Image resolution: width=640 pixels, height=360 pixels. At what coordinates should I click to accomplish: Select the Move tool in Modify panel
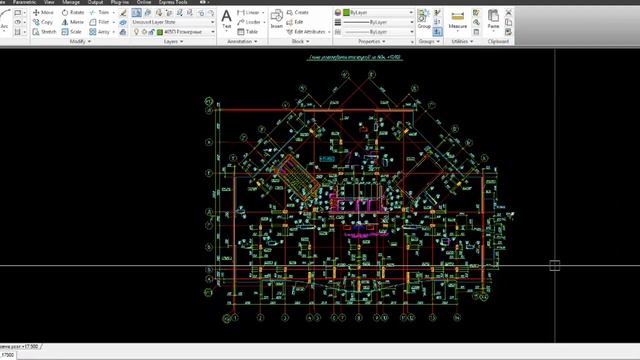43,13
